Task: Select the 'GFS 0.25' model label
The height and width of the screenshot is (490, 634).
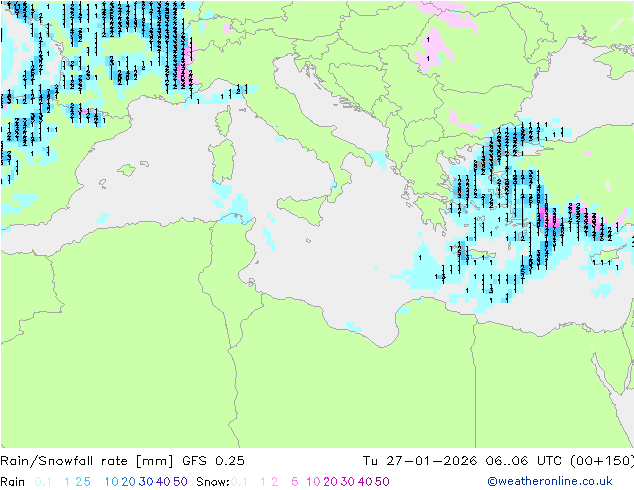Action: point(213,460)
